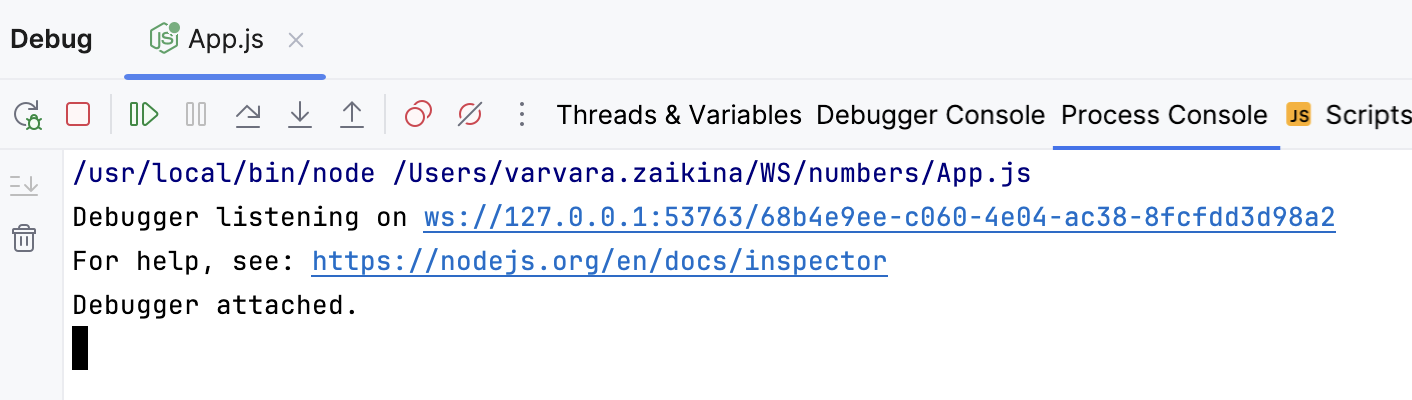This screenshot has height=400, width=1412.
Task: Switch to the Threads & Variables tab
Action: pyautogui.click(x=679, y=115)
